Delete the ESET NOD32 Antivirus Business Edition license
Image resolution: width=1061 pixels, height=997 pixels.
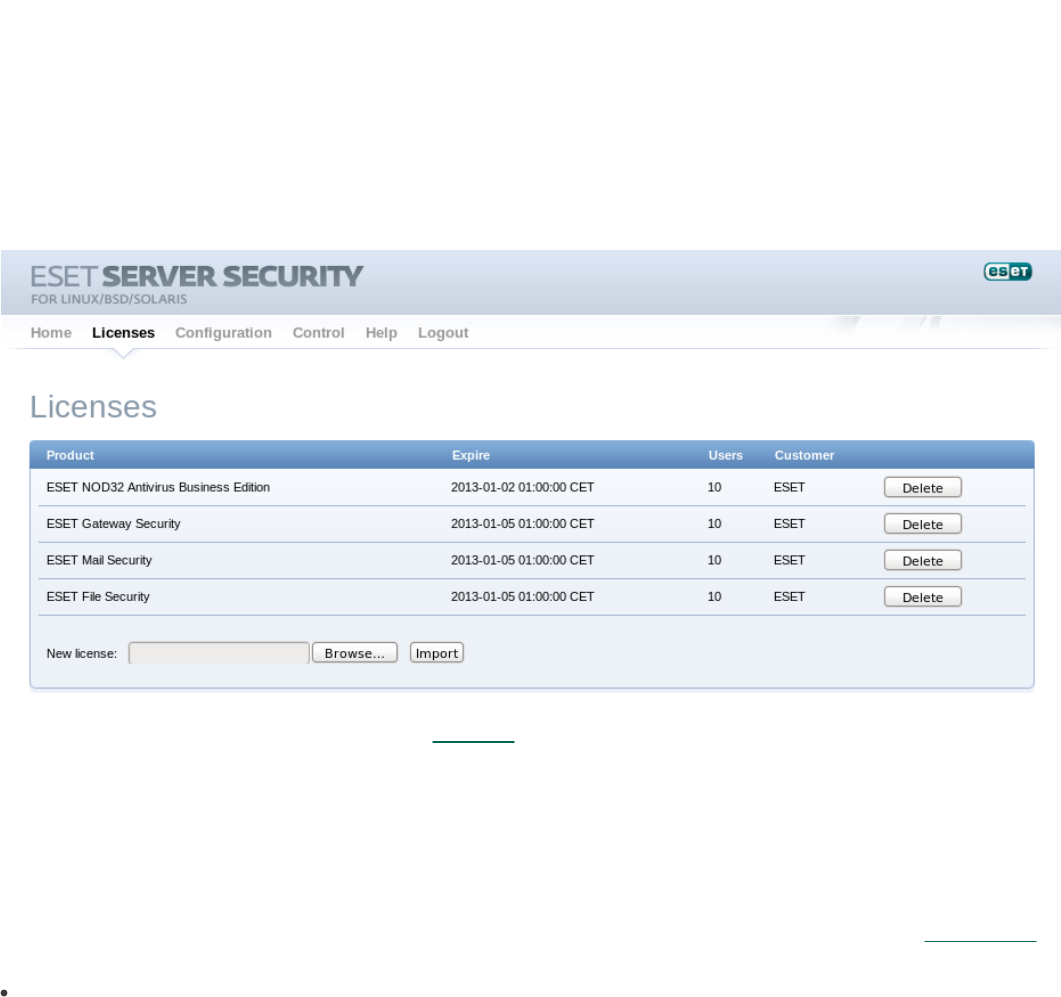click(922, 487)
